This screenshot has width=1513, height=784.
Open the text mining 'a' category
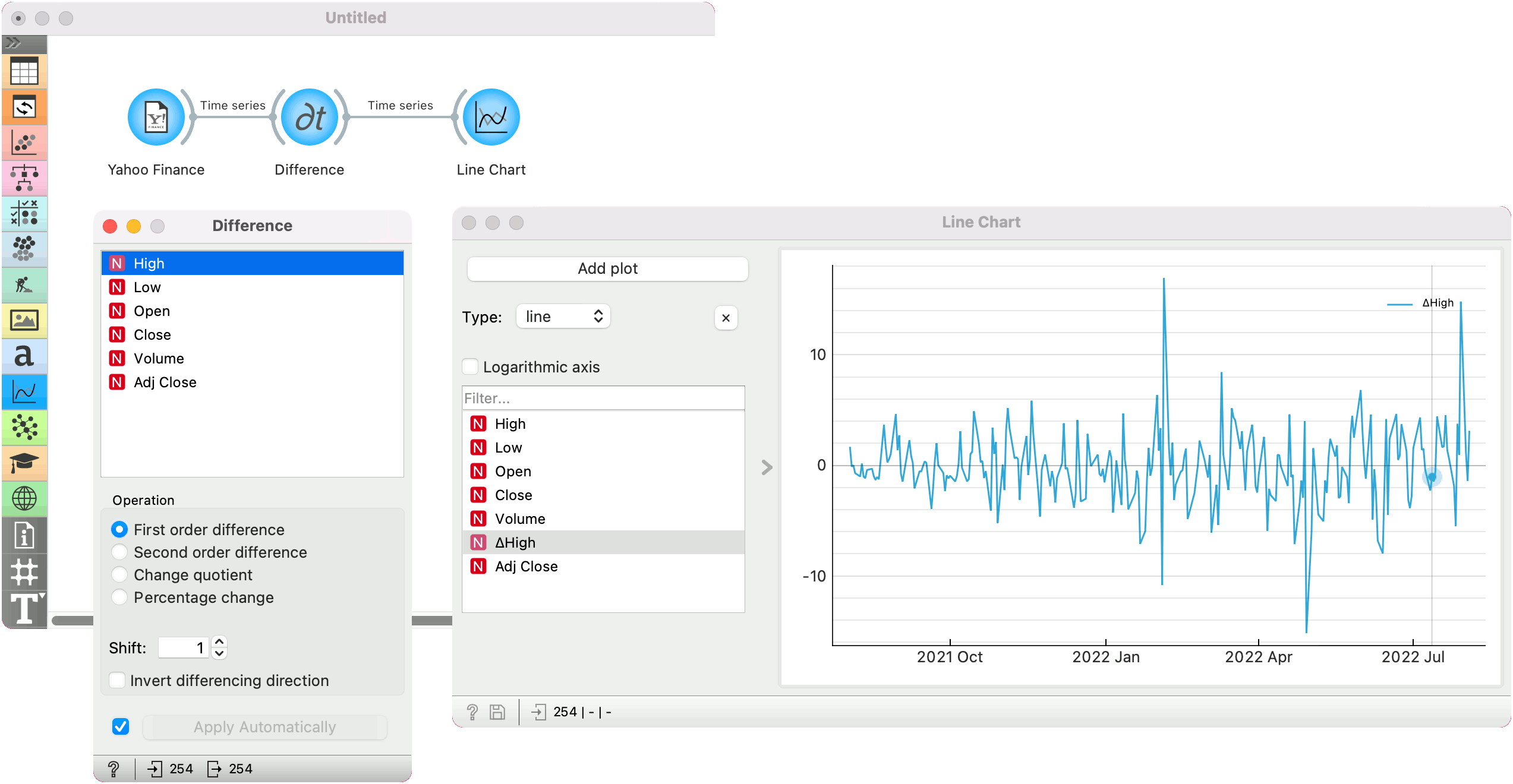[24, 356]
